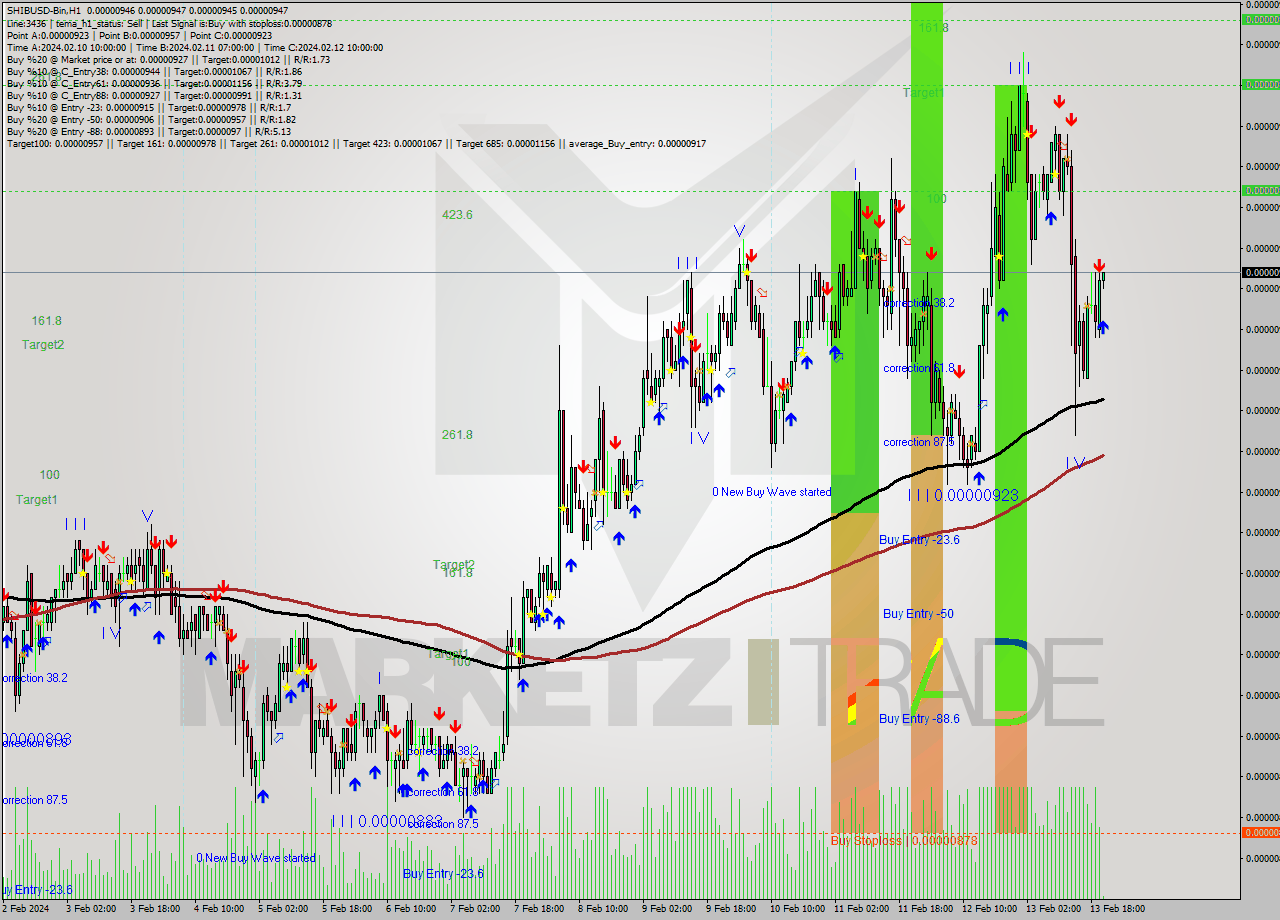Image resolution: width=1280 pixels, height=920 pixels.
Task: Click '5 Feb 02:00' on the time axis
Action: [283, 909]
